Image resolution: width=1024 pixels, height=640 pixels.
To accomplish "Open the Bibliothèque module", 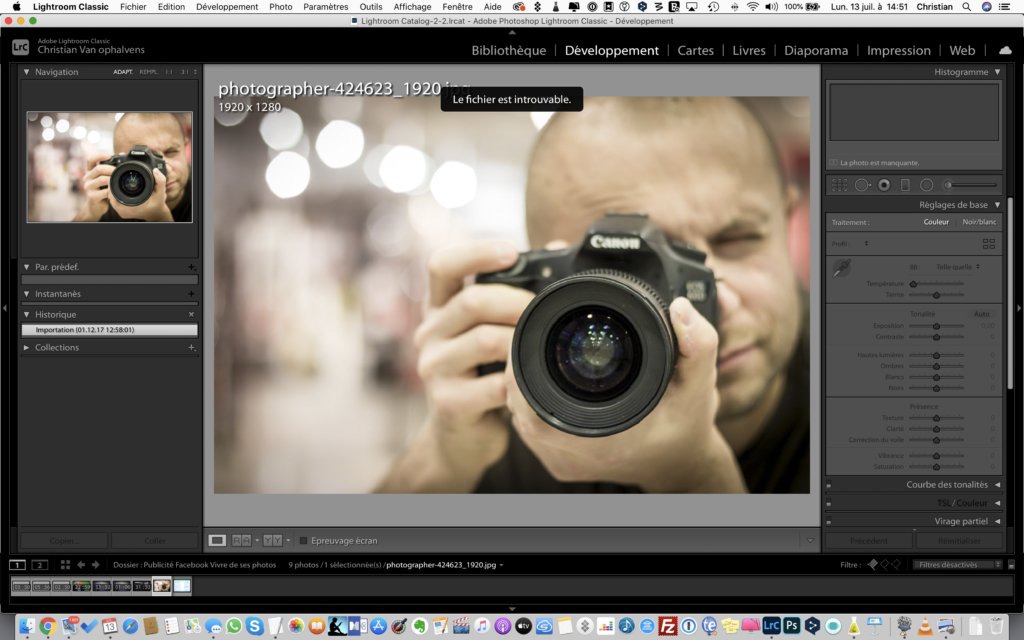I will 509,50.
